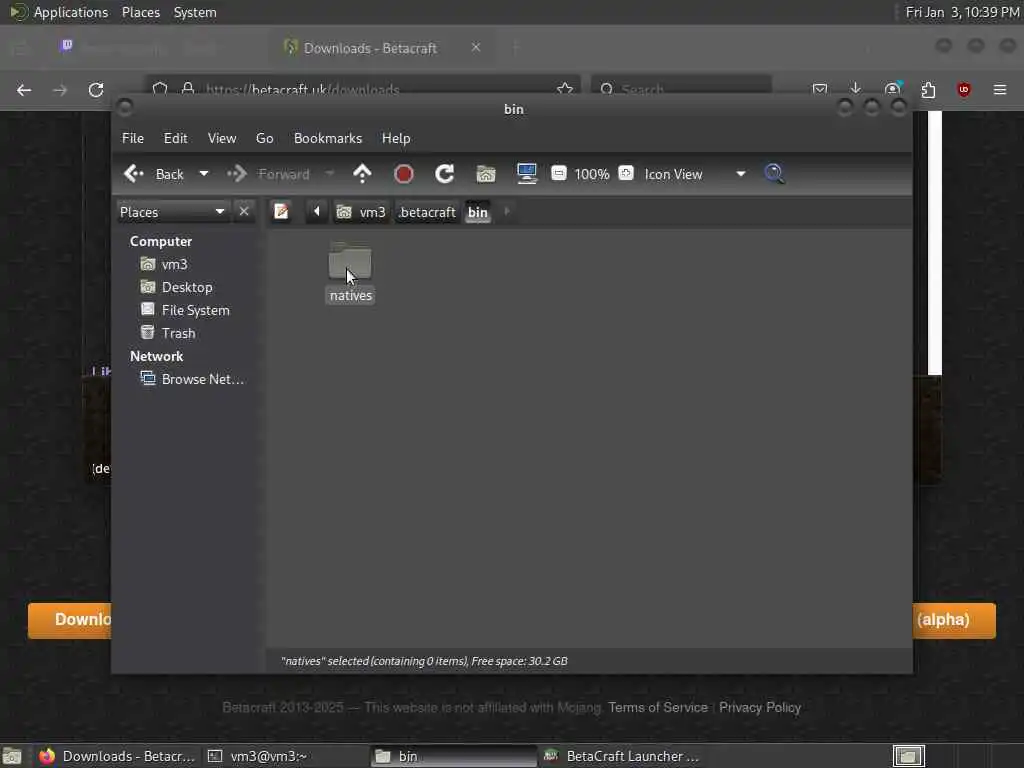Select bin path bar button
The image size is (1024, 768).
tap(478, 212)
